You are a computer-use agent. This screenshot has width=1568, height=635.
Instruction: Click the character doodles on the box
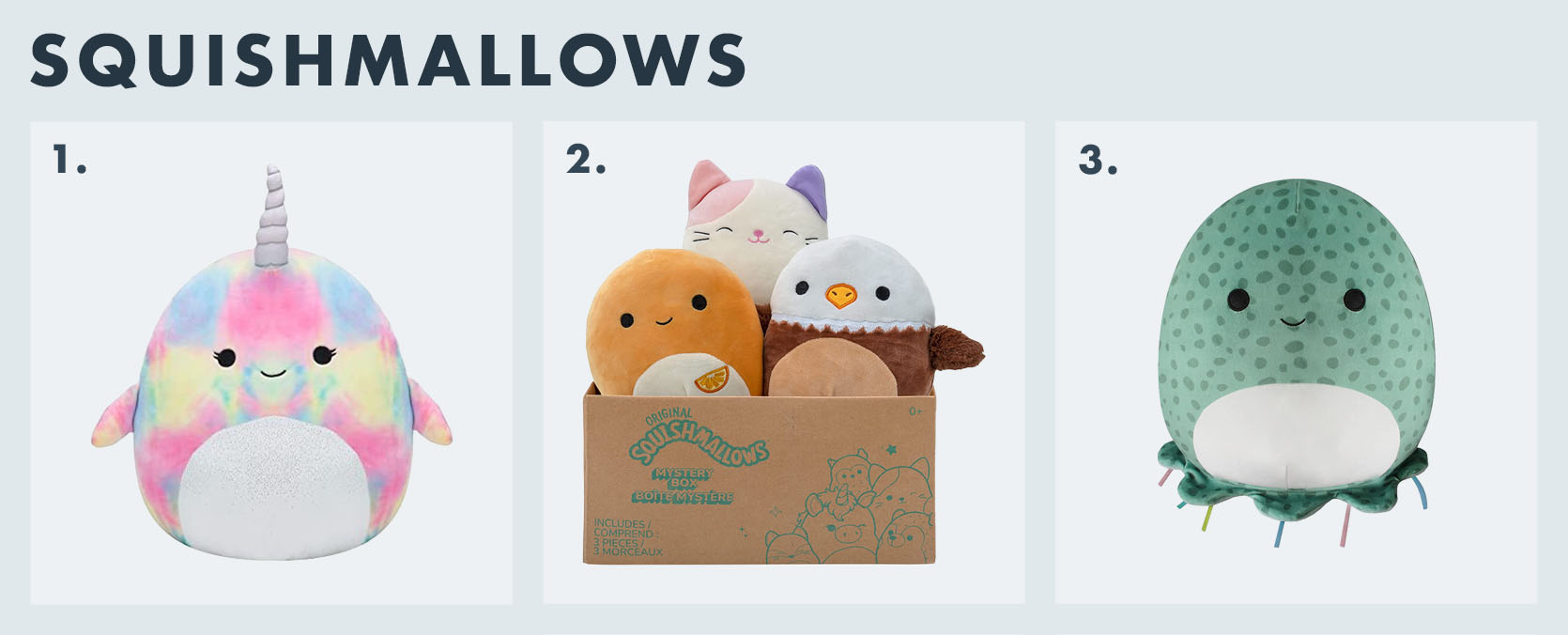(x=850, y=507)
